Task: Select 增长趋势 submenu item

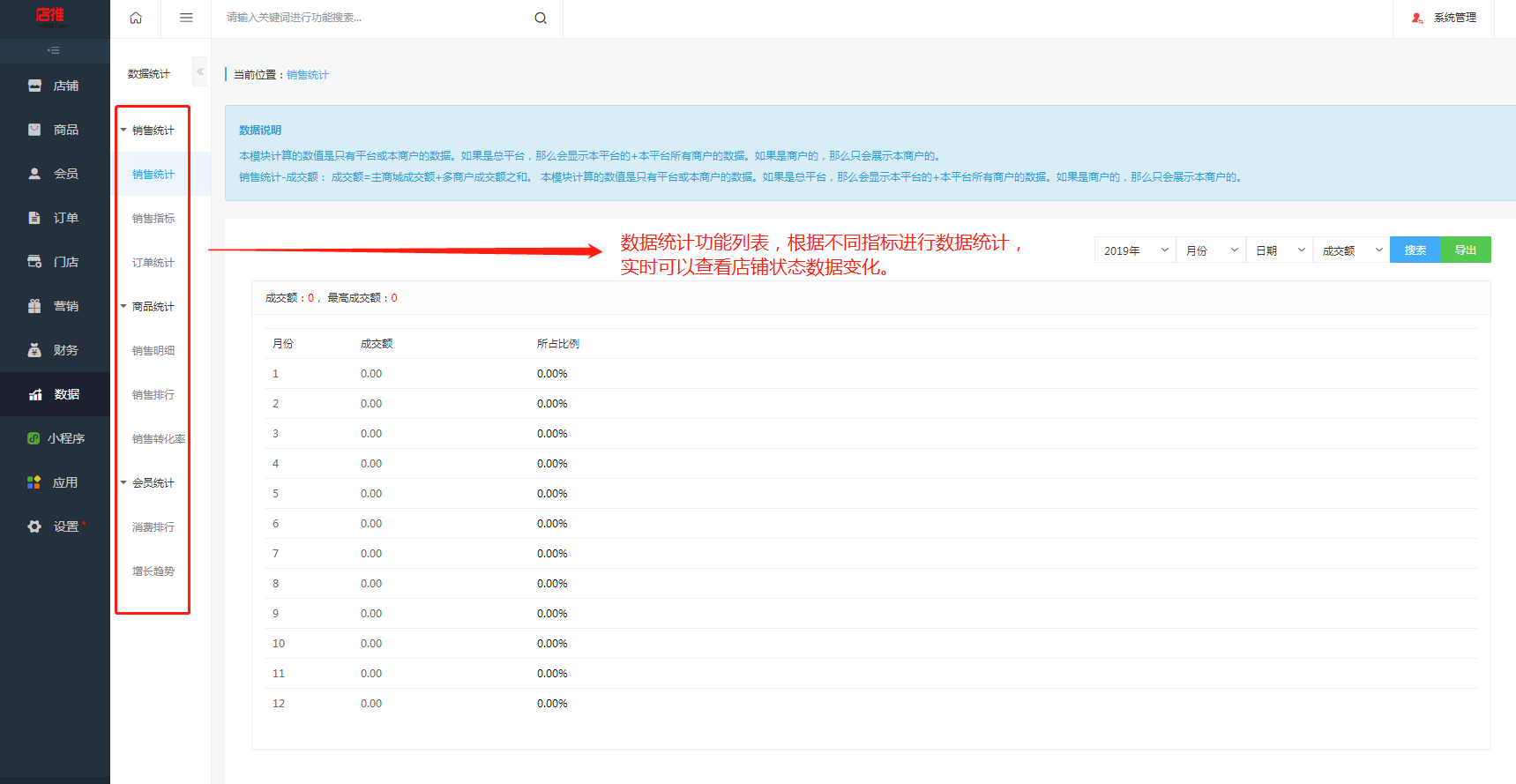Action: click(x=153, y=571)
